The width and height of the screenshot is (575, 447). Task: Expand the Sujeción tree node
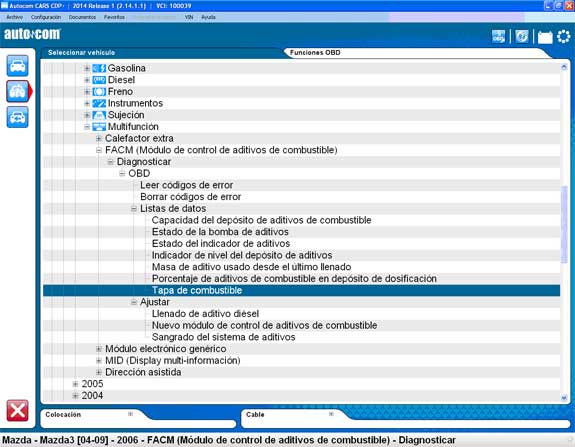(x=87, y=115)
